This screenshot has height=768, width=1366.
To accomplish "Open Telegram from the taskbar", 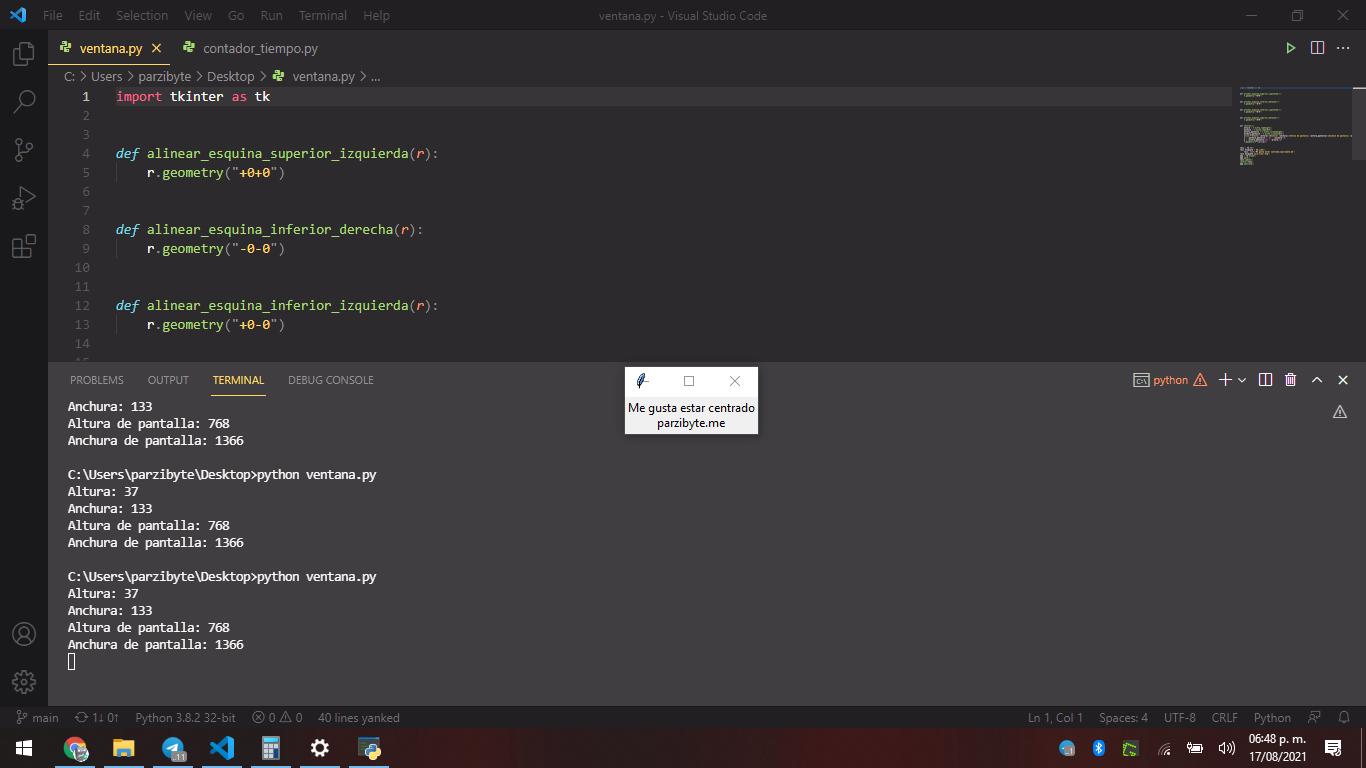I will point(173,747).
